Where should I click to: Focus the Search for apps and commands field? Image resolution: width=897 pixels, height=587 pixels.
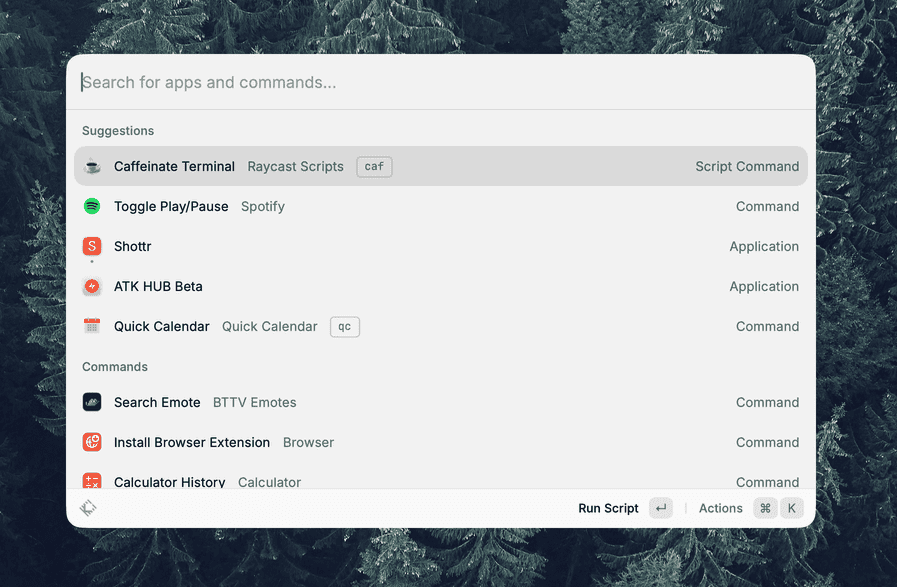440,82
